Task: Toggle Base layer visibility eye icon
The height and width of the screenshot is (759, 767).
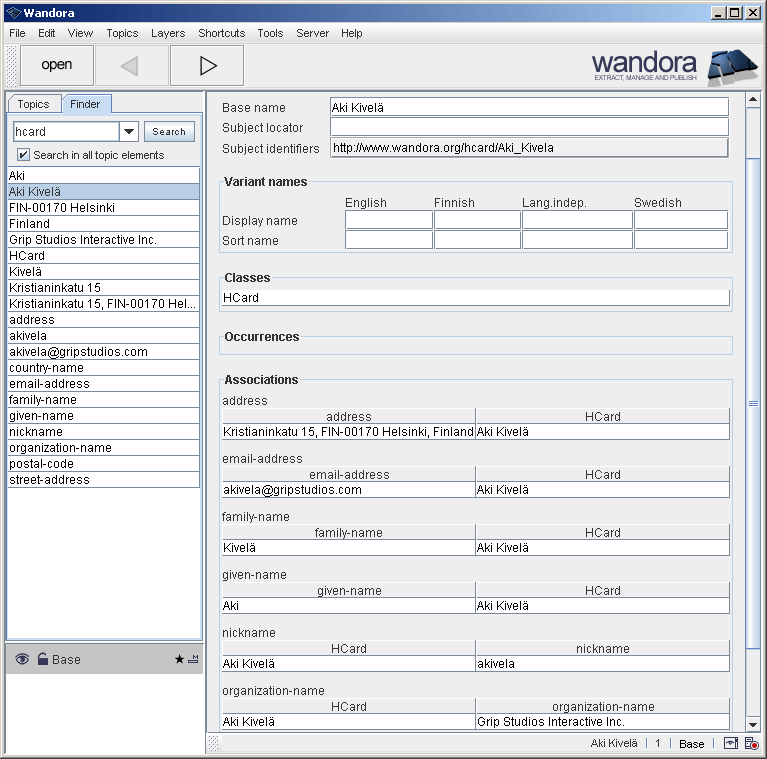Action: 22,659
